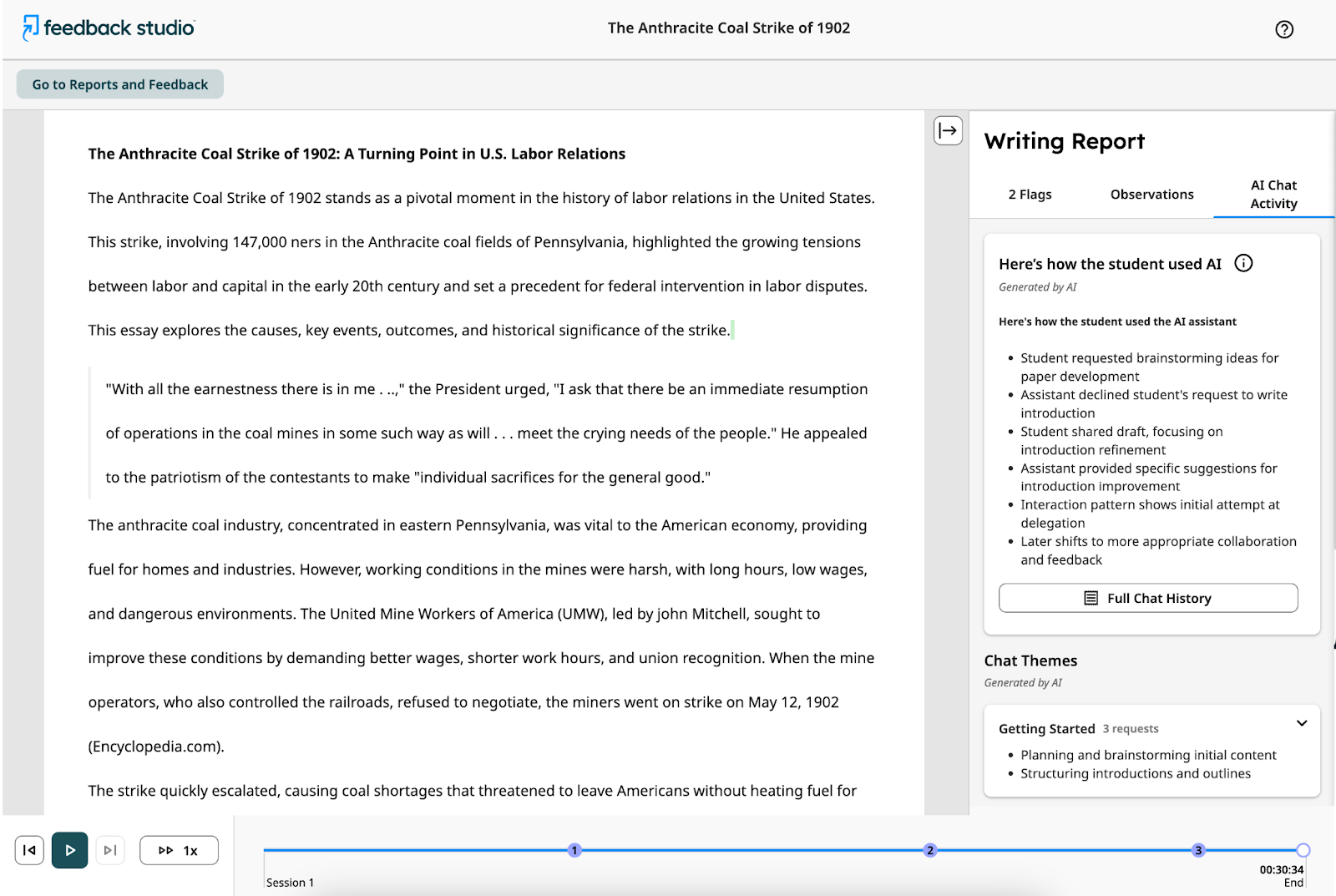Click the quoted President block in the essay

tap(486, 433)
